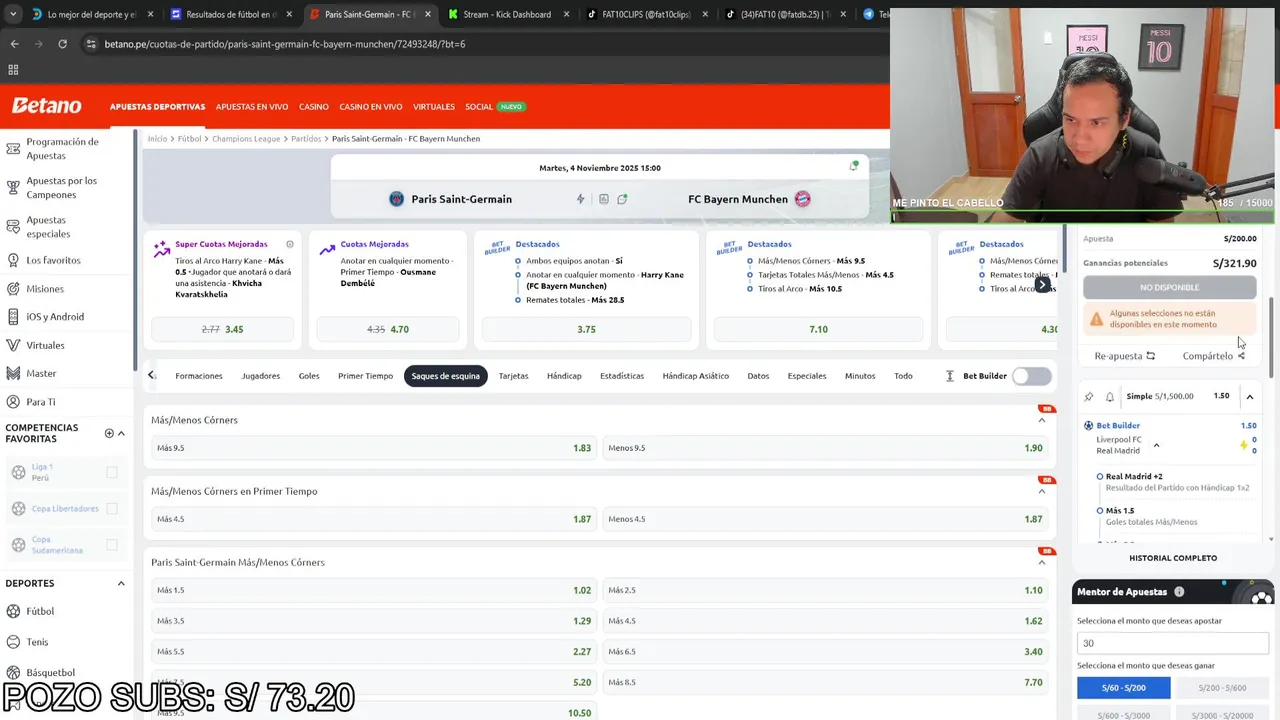This screenshot has height=720, width=1280.
Task: Advance highlighted bets carousel with arrow
Action: [x=1042, y=285]
